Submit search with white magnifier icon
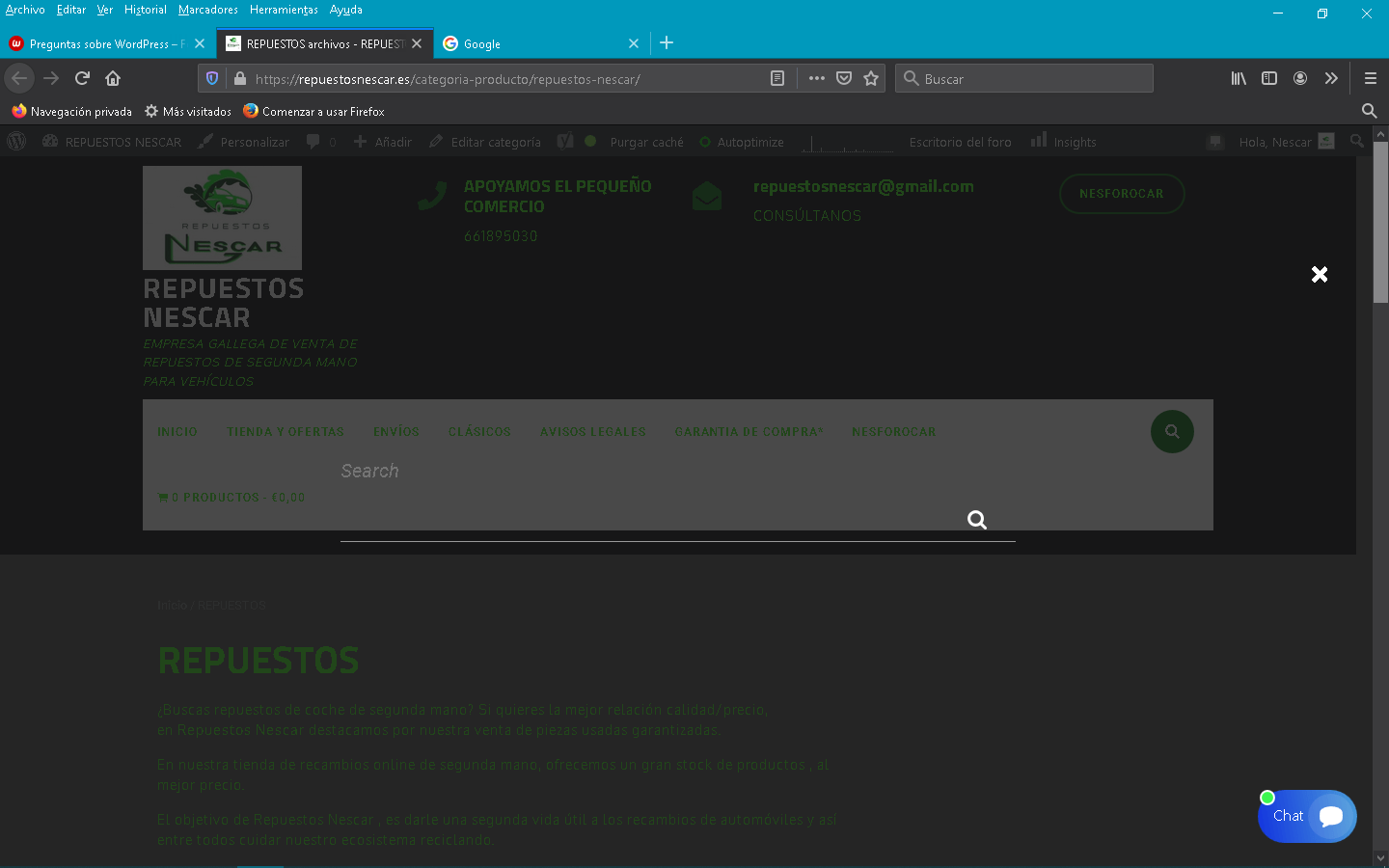Screen dimensions: 1389x868 click(x=977, y=520)
